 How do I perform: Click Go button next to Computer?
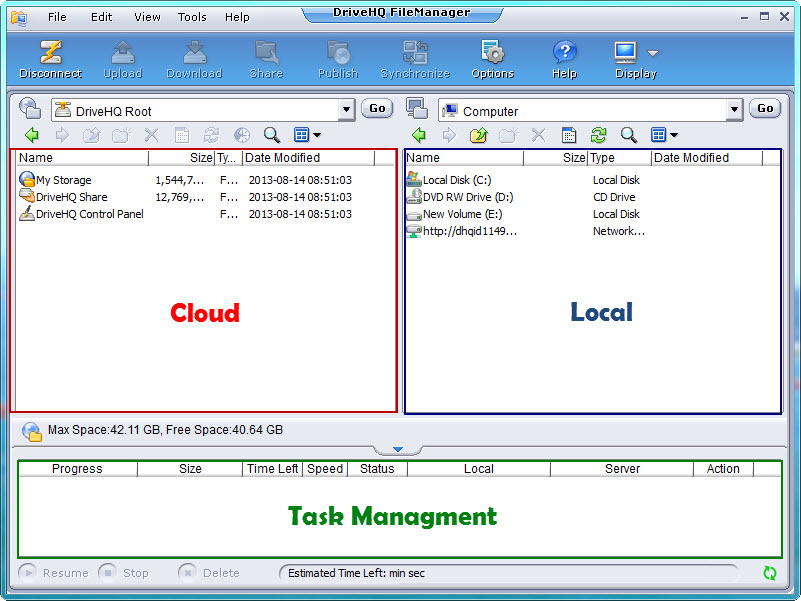pos(765,108)
